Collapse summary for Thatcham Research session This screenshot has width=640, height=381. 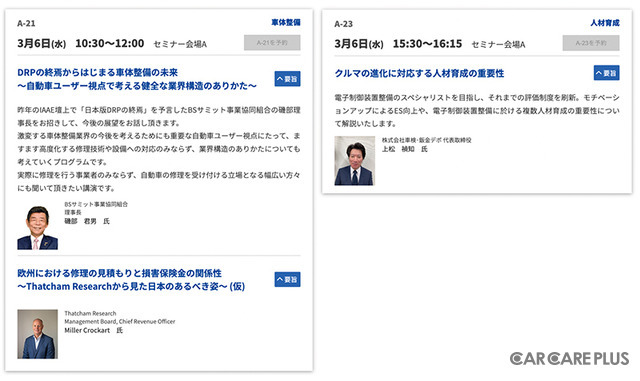tap(287, 279)
